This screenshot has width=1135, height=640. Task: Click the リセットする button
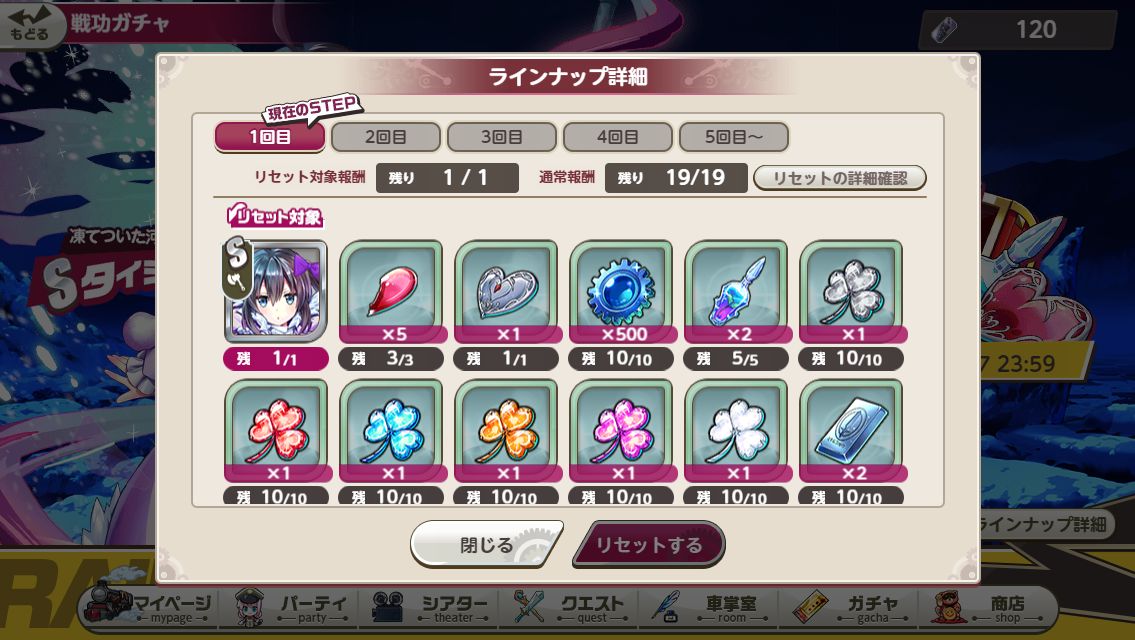pyautogui.click(x=649, y=544)
